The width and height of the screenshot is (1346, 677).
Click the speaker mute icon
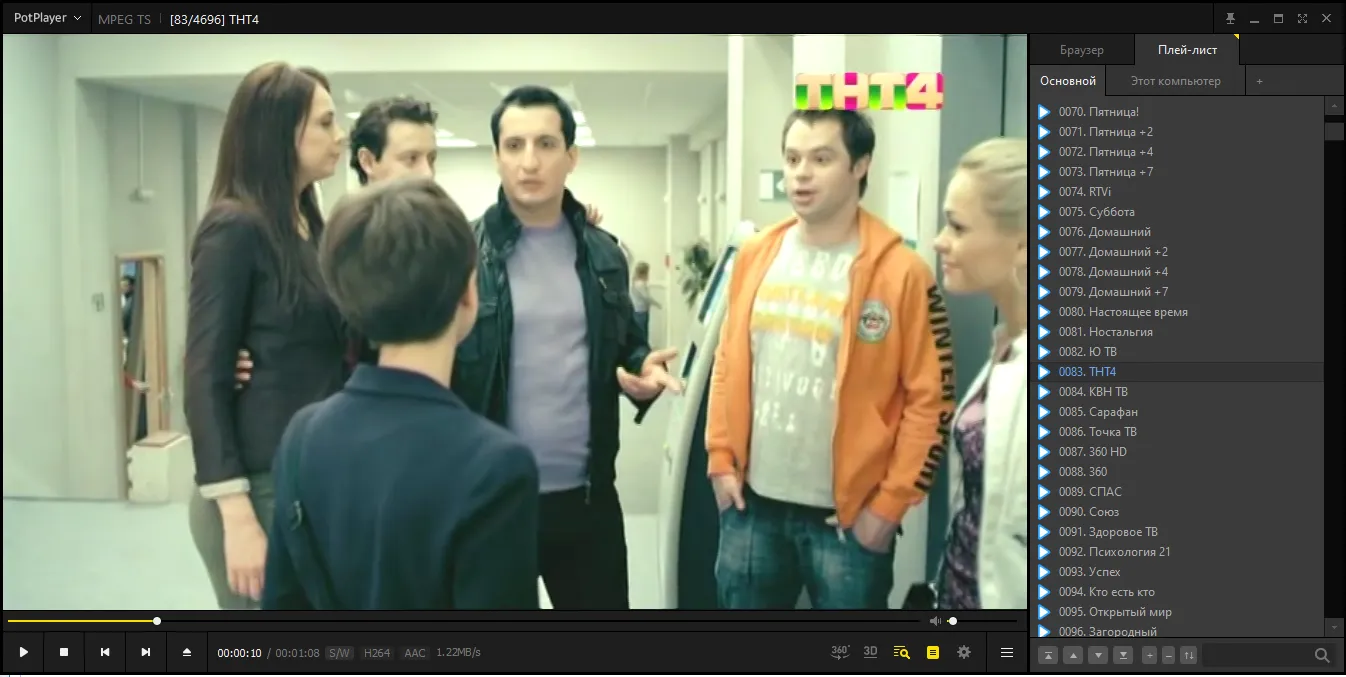coord(935,621)
